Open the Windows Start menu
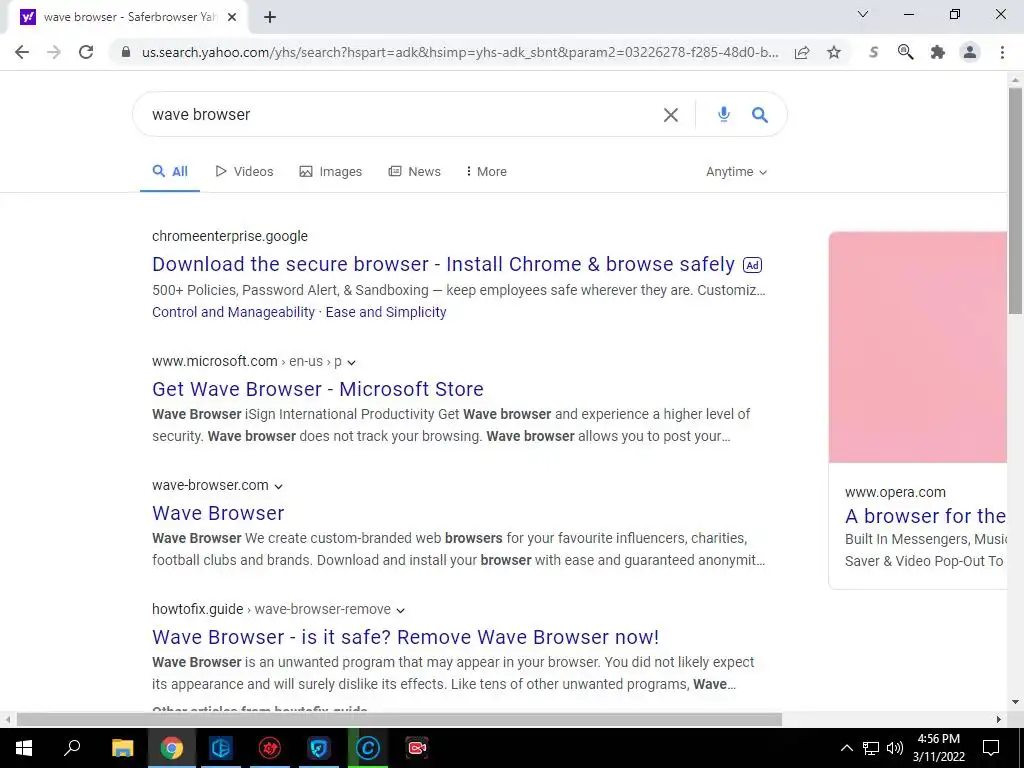 tap(24, 748)
